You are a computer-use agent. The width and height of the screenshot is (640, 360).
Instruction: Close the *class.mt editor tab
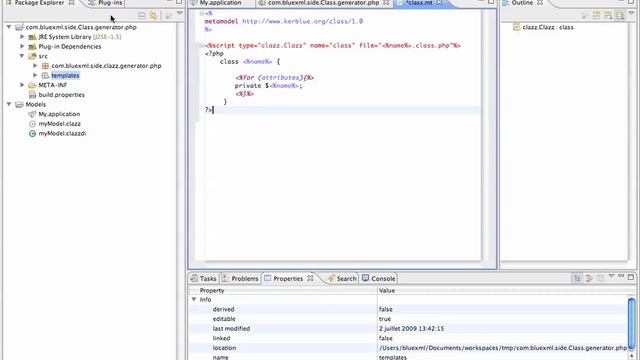439,3
